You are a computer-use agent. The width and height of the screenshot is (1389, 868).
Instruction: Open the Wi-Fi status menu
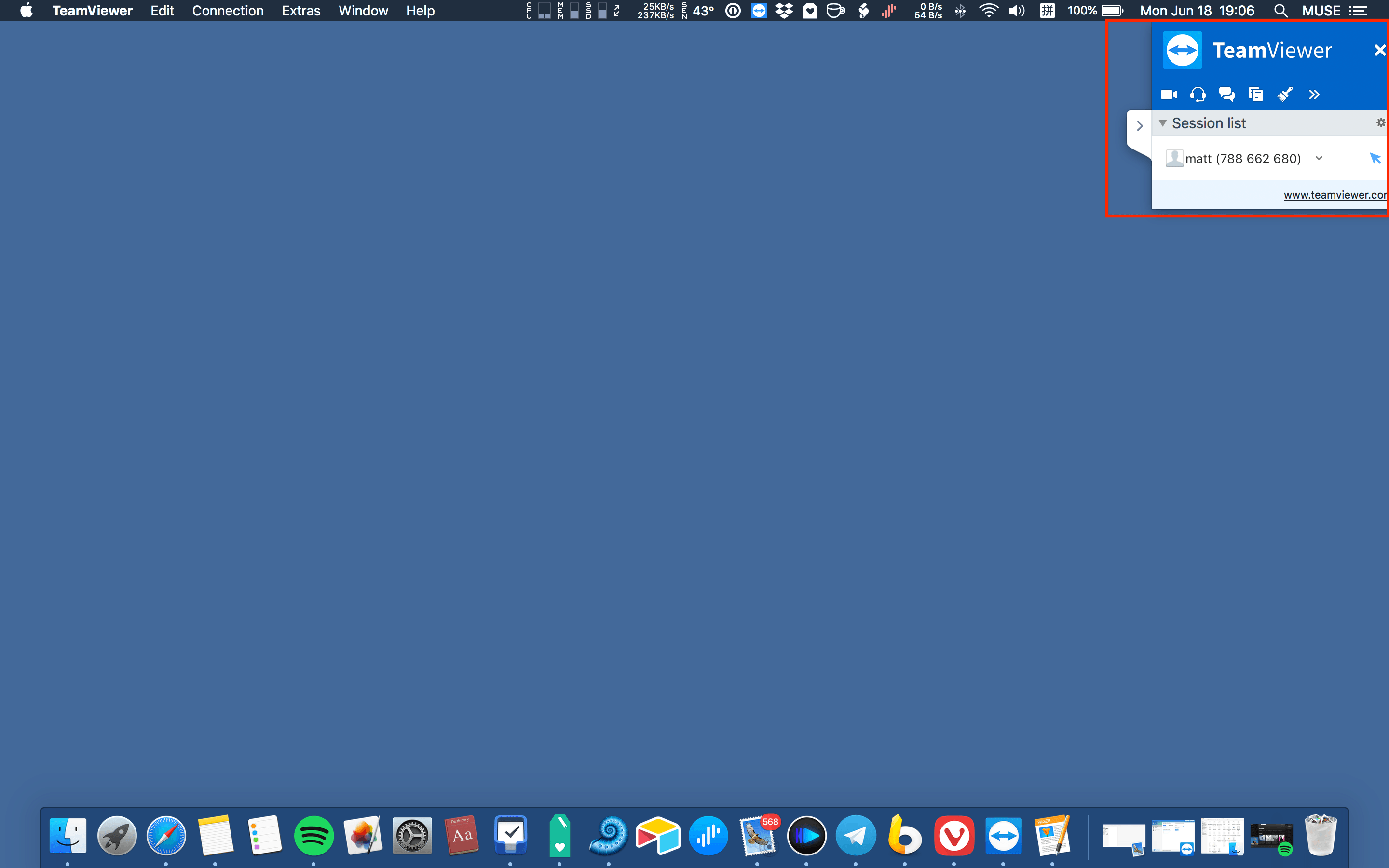click(x=988, y=10)
